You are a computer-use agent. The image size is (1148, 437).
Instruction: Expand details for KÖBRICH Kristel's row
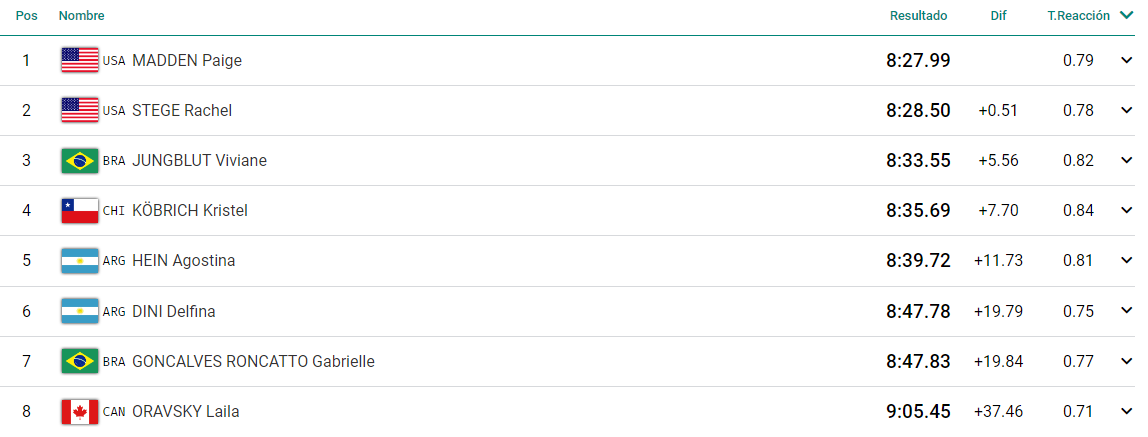(x=1127, y=210)
